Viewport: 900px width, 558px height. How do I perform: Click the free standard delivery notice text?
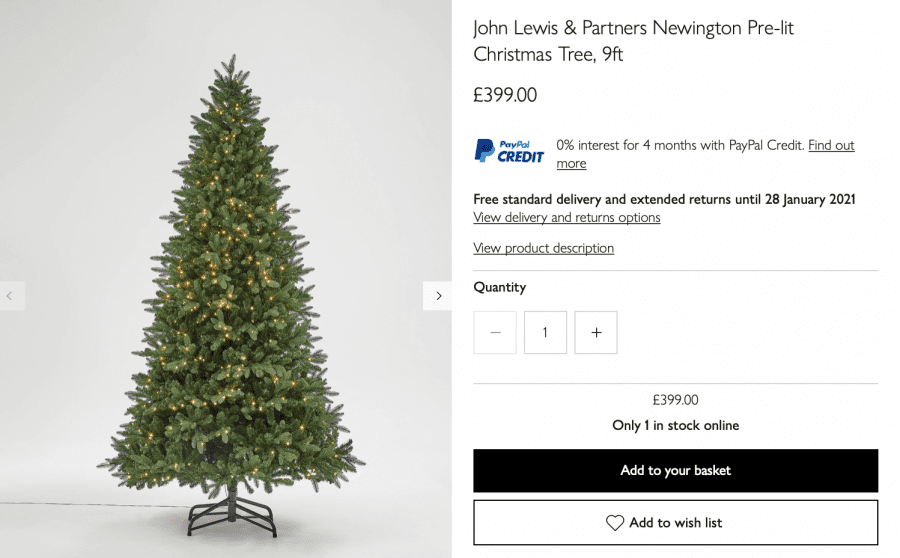point(664,199)
